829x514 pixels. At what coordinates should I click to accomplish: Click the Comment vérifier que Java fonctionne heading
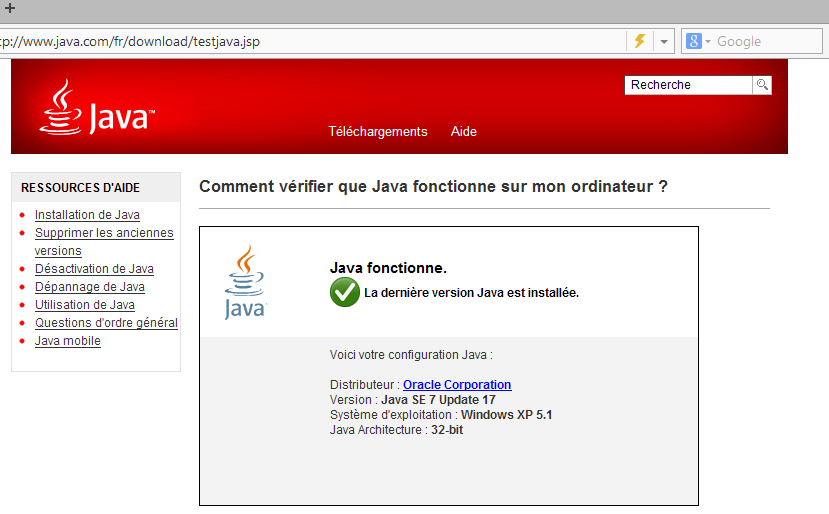pos(434,187)
